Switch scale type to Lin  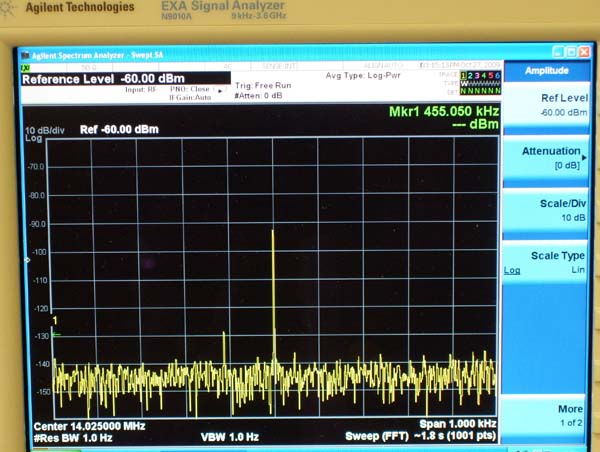click(578, 269)
